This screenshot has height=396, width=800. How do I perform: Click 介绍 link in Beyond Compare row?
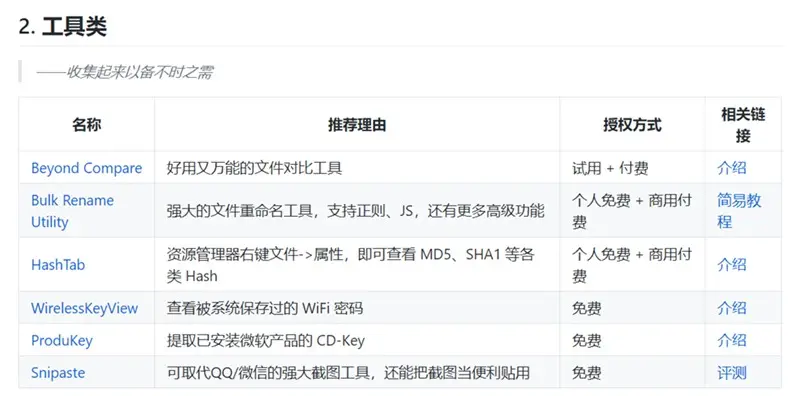point(732,168)
